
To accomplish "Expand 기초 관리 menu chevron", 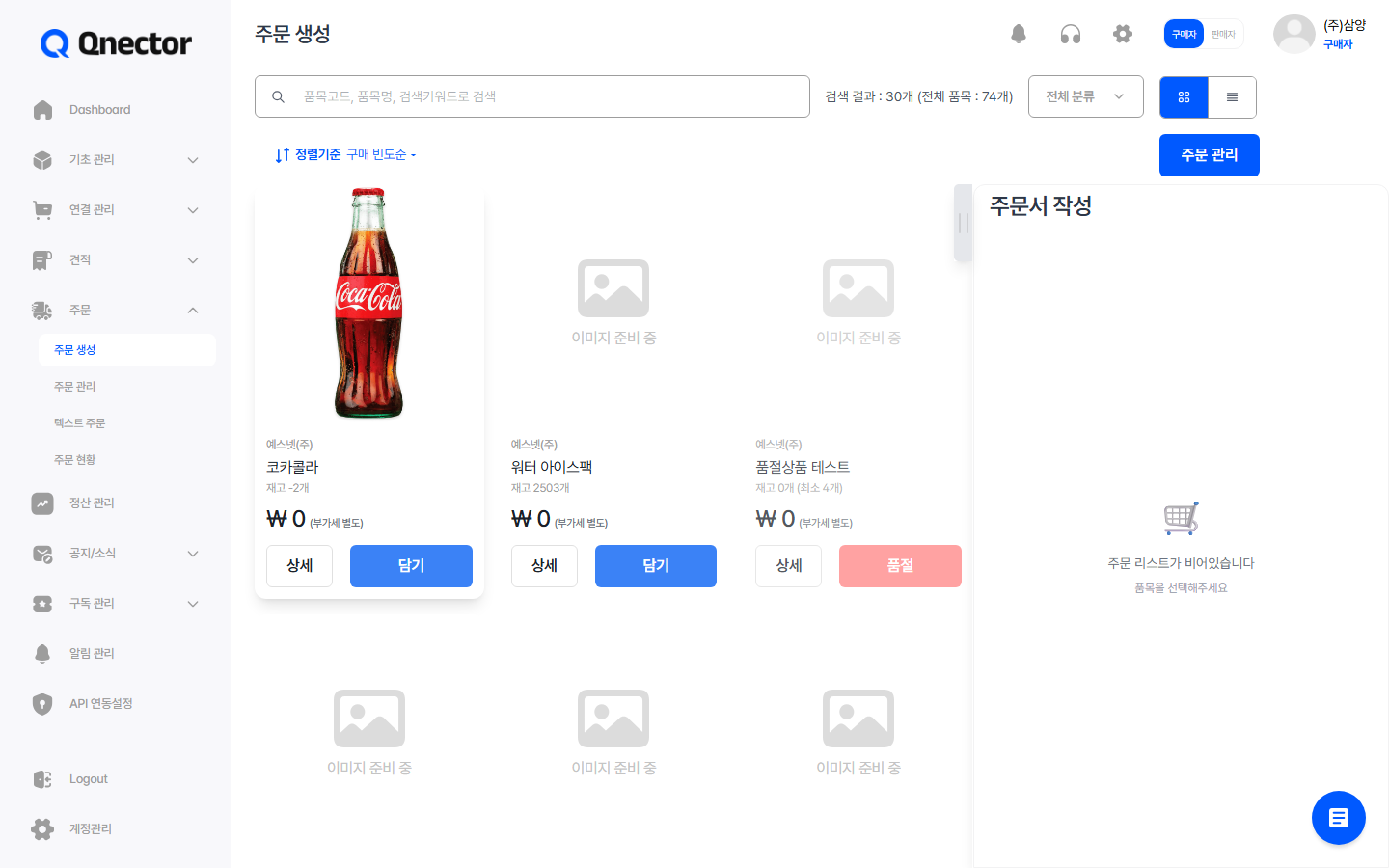I will [x=193, y=160].
